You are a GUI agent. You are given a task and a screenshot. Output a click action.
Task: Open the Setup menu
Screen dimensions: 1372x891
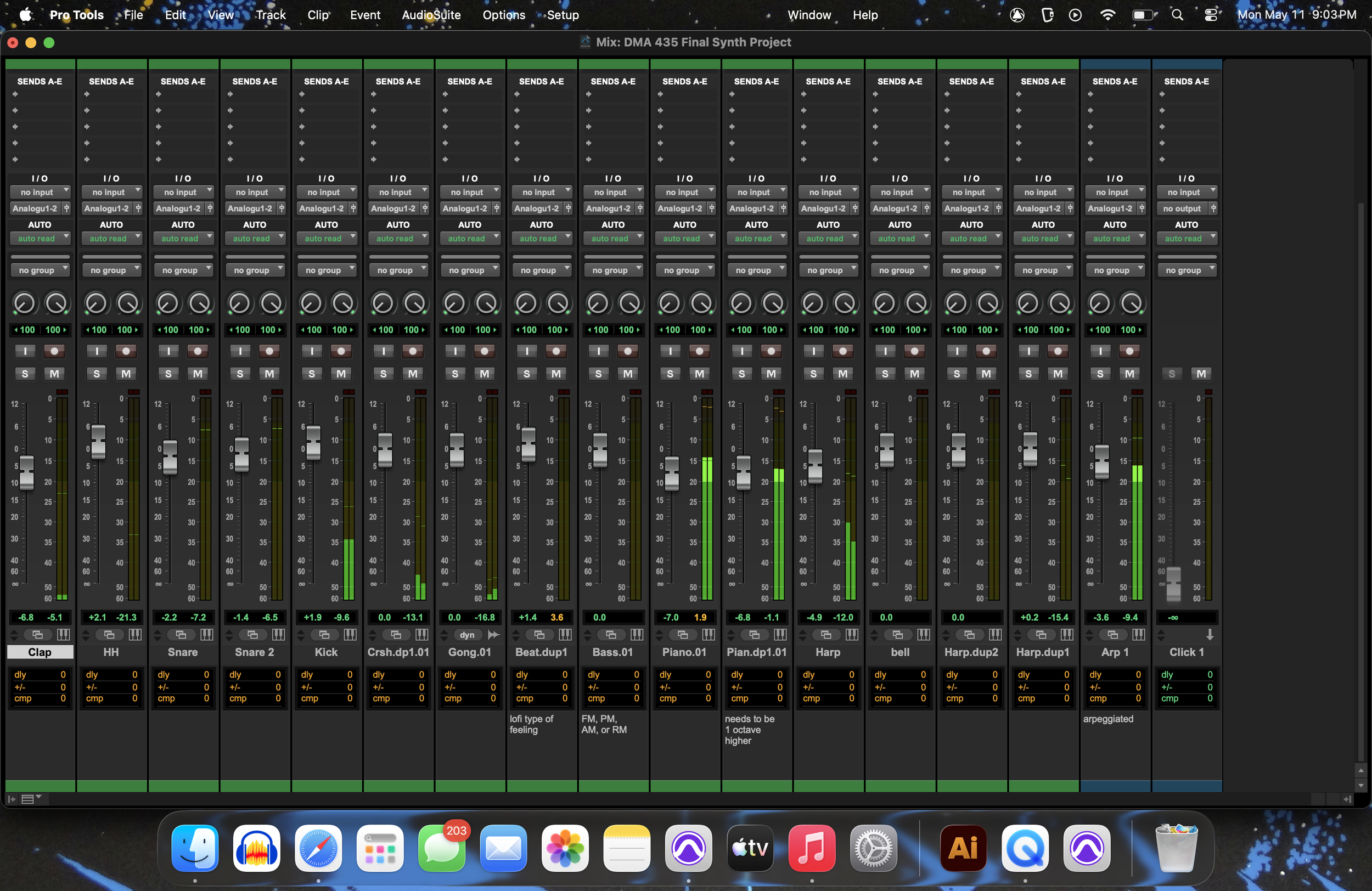[x=562, y=15]
